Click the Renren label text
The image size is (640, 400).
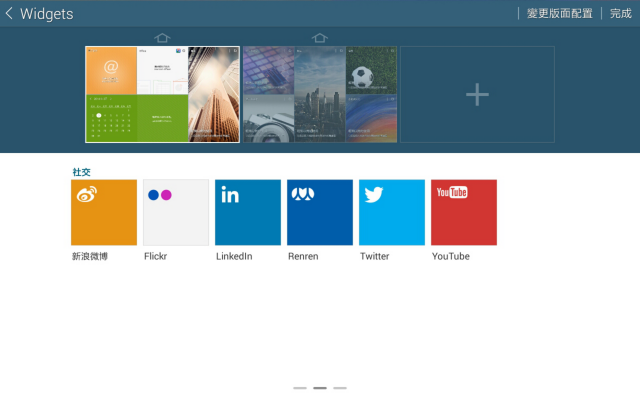pyautogui.click(x=303, y=256)
